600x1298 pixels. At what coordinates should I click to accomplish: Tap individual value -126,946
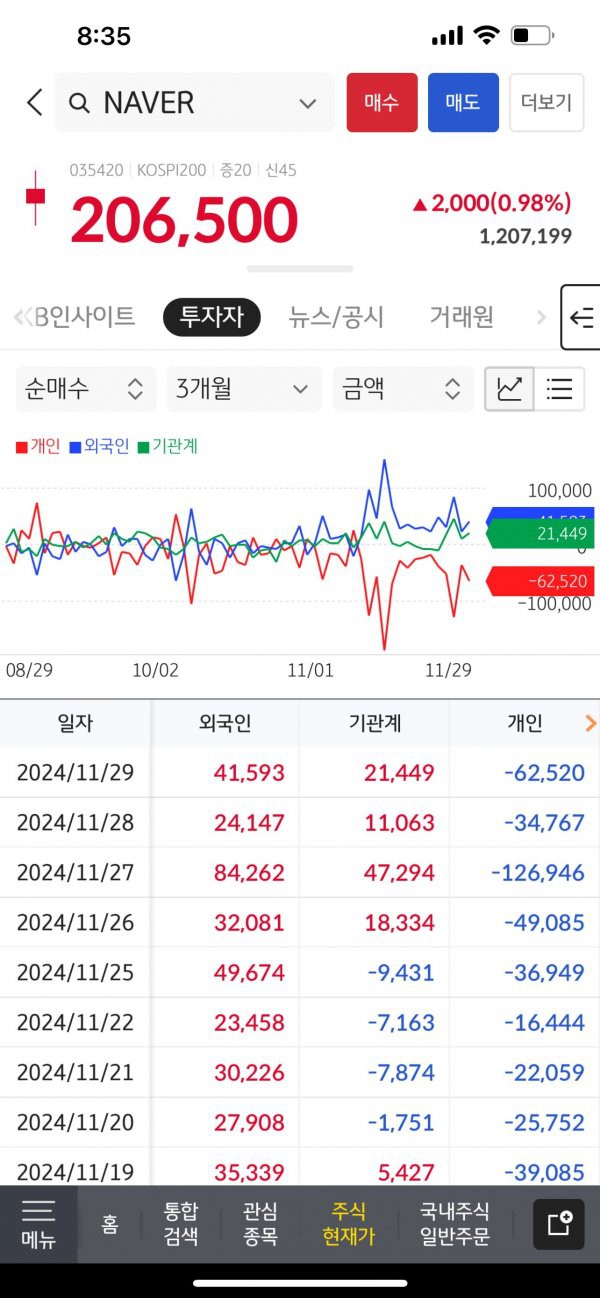(x=538, y=872)
